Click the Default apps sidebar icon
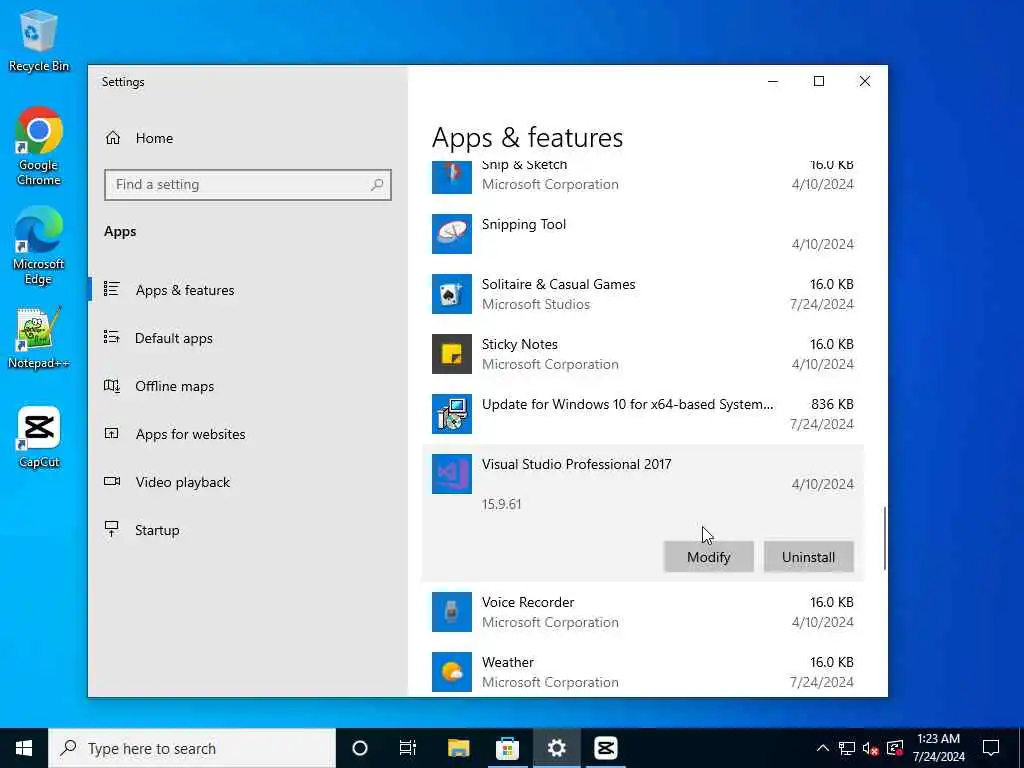1024x768 pixels. pyautogui.click(x=112, y=337)
